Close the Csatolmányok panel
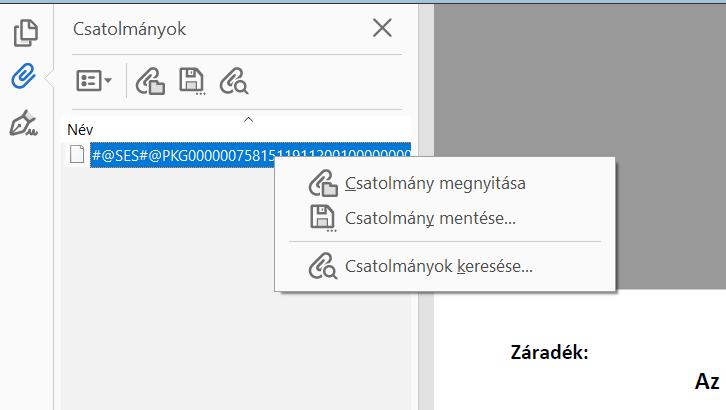 382,28
